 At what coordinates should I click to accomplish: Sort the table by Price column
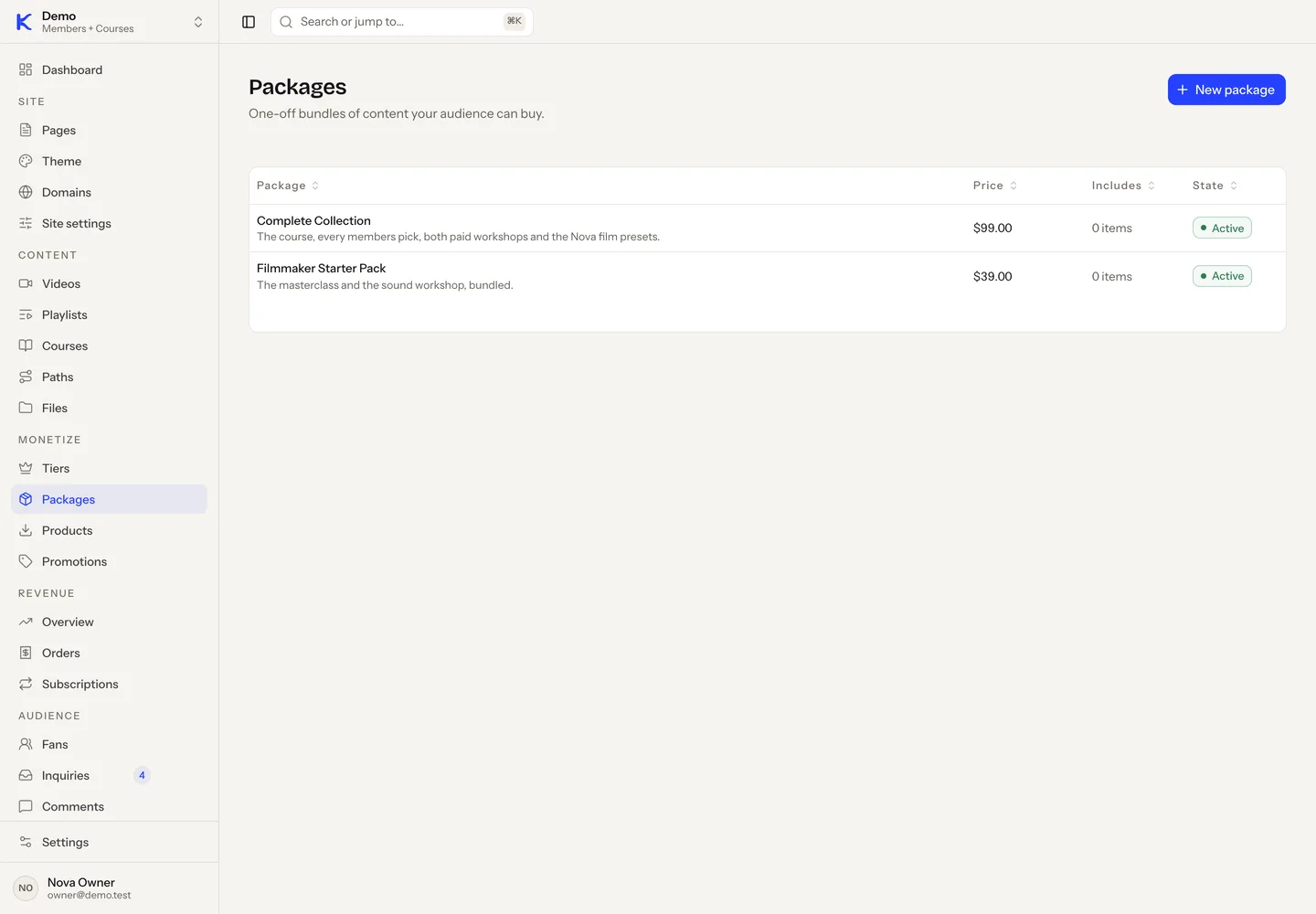tap(995, 186)
